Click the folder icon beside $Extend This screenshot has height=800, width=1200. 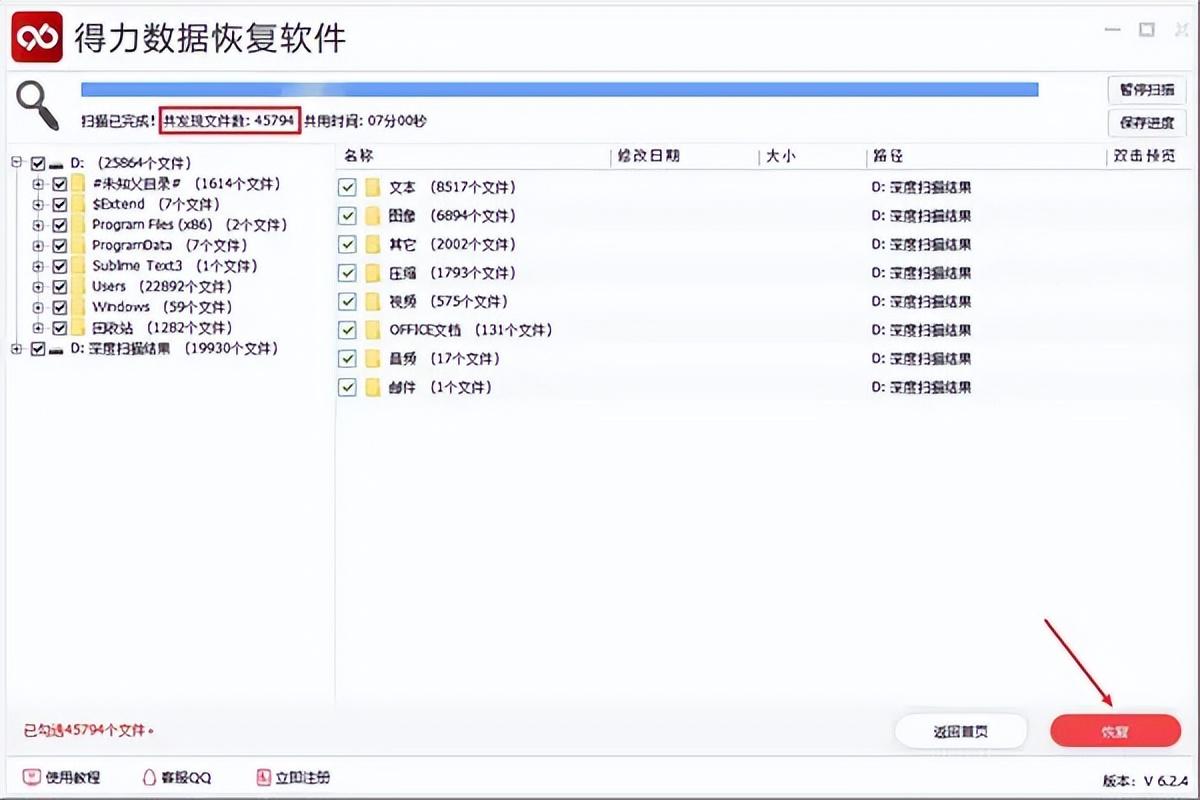pyautogui.click(x=78, y=204)
